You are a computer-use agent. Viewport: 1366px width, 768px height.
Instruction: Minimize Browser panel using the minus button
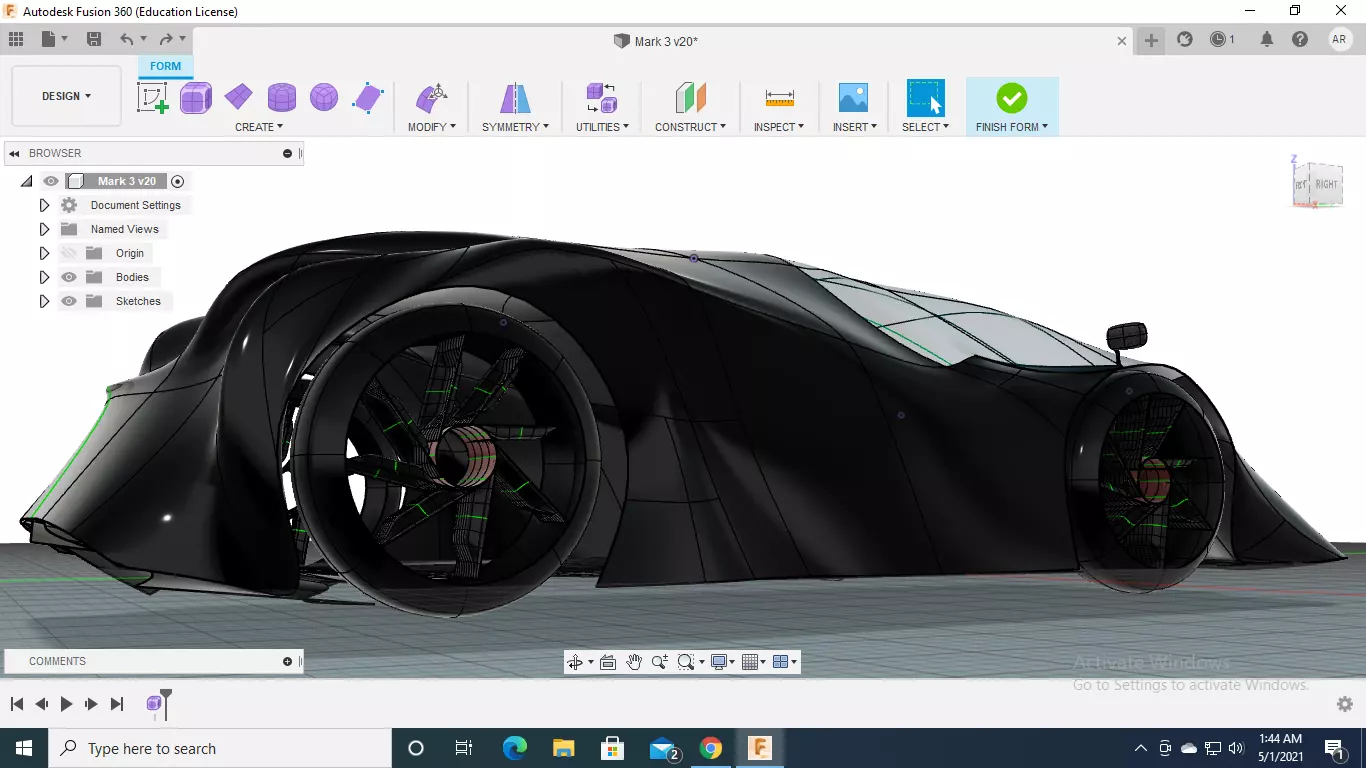(288, 153)
